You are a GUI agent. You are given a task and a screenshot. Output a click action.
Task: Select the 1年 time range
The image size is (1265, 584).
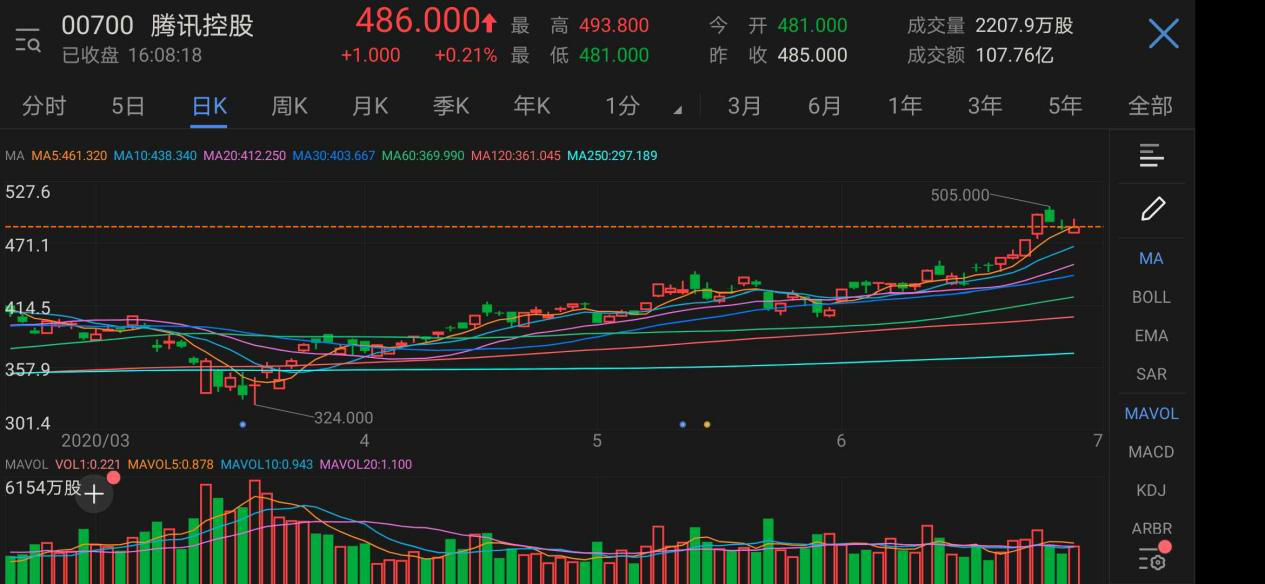[904, 106]
